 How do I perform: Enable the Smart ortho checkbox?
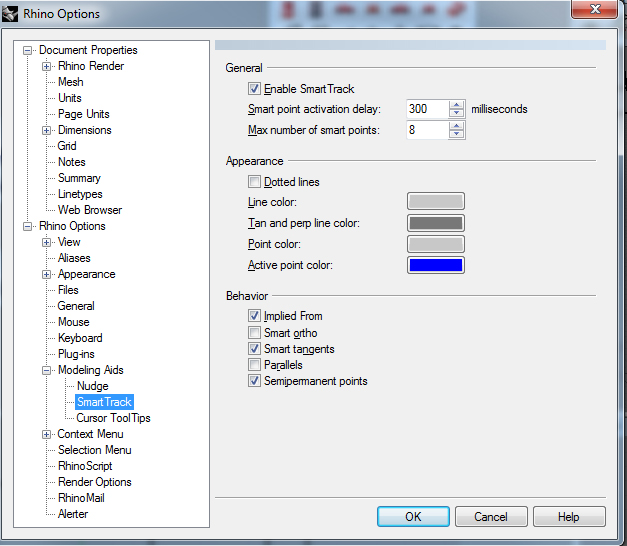(x=254, y=333)
